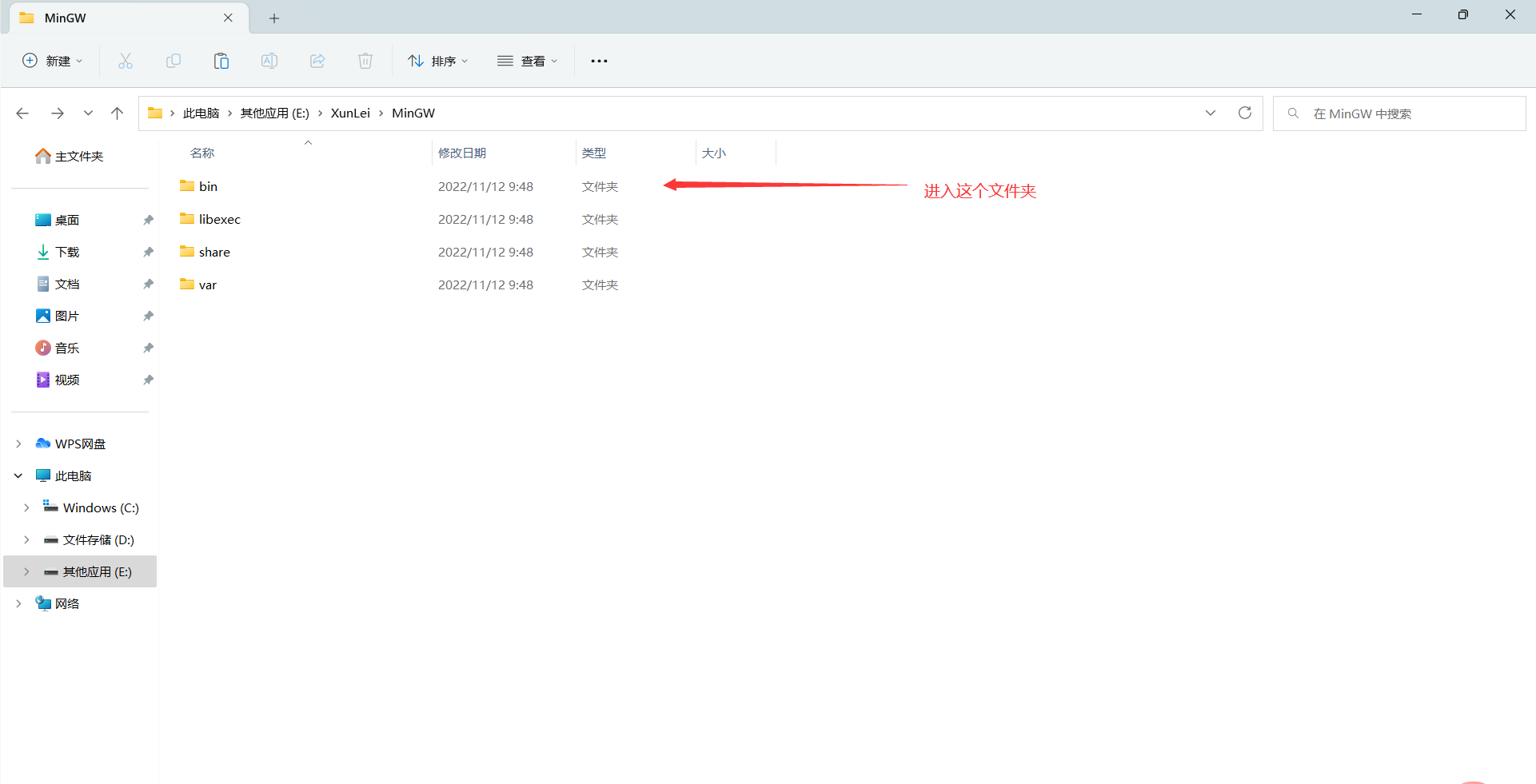This screenshot has width=1536, height=784.
Task: Click MinGW in the breadcrumb
Action: click(x=413, y=113)
